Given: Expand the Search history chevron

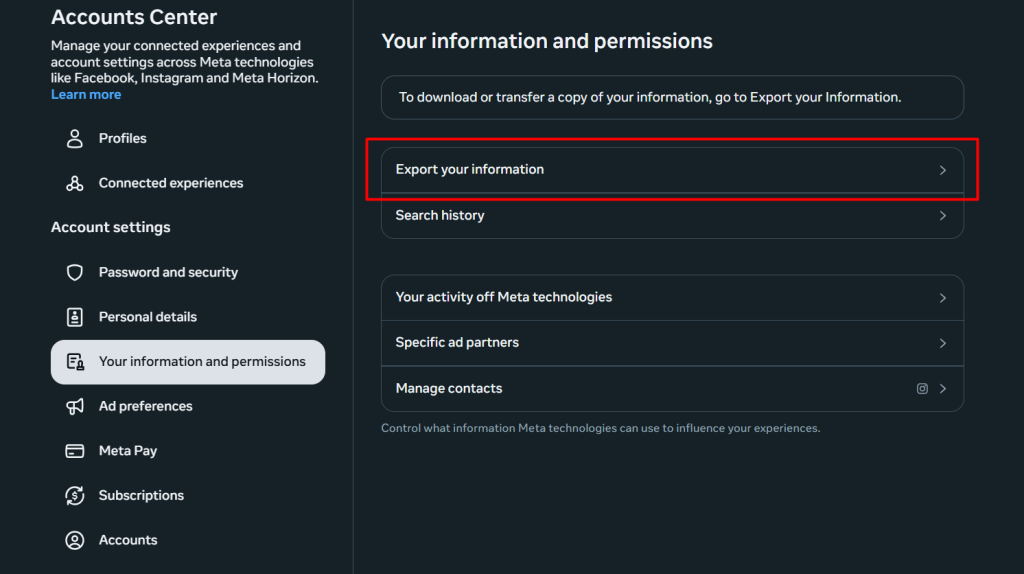Looking at the screenshot, I should (942, 216).
